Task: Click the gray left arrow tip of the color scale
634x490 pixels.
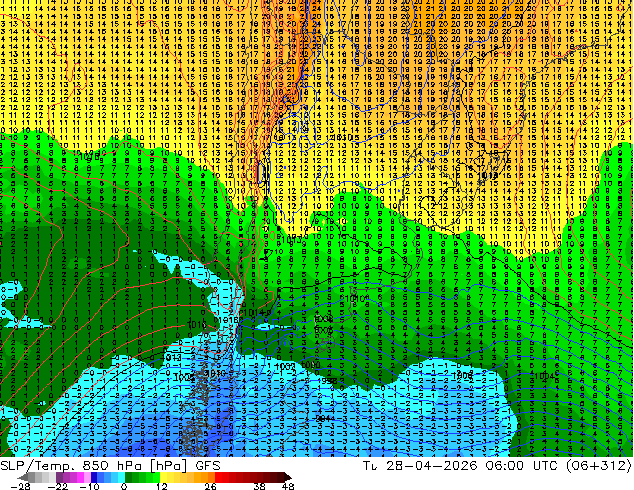Action: click(x=23, y=477)
